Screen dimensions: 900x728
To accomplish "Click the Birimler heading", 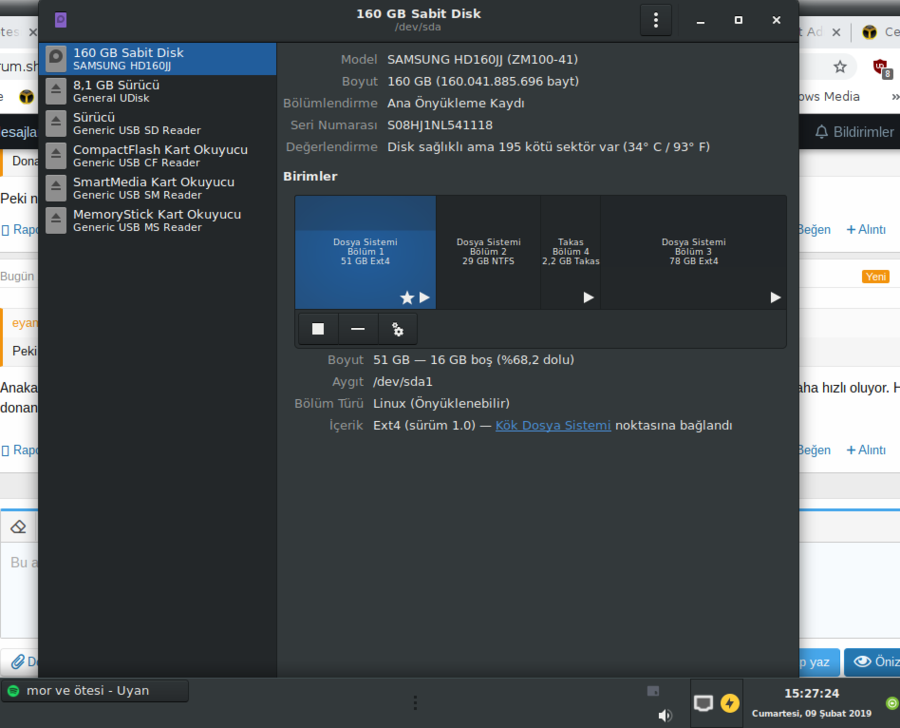I will [x=310, y=176].
